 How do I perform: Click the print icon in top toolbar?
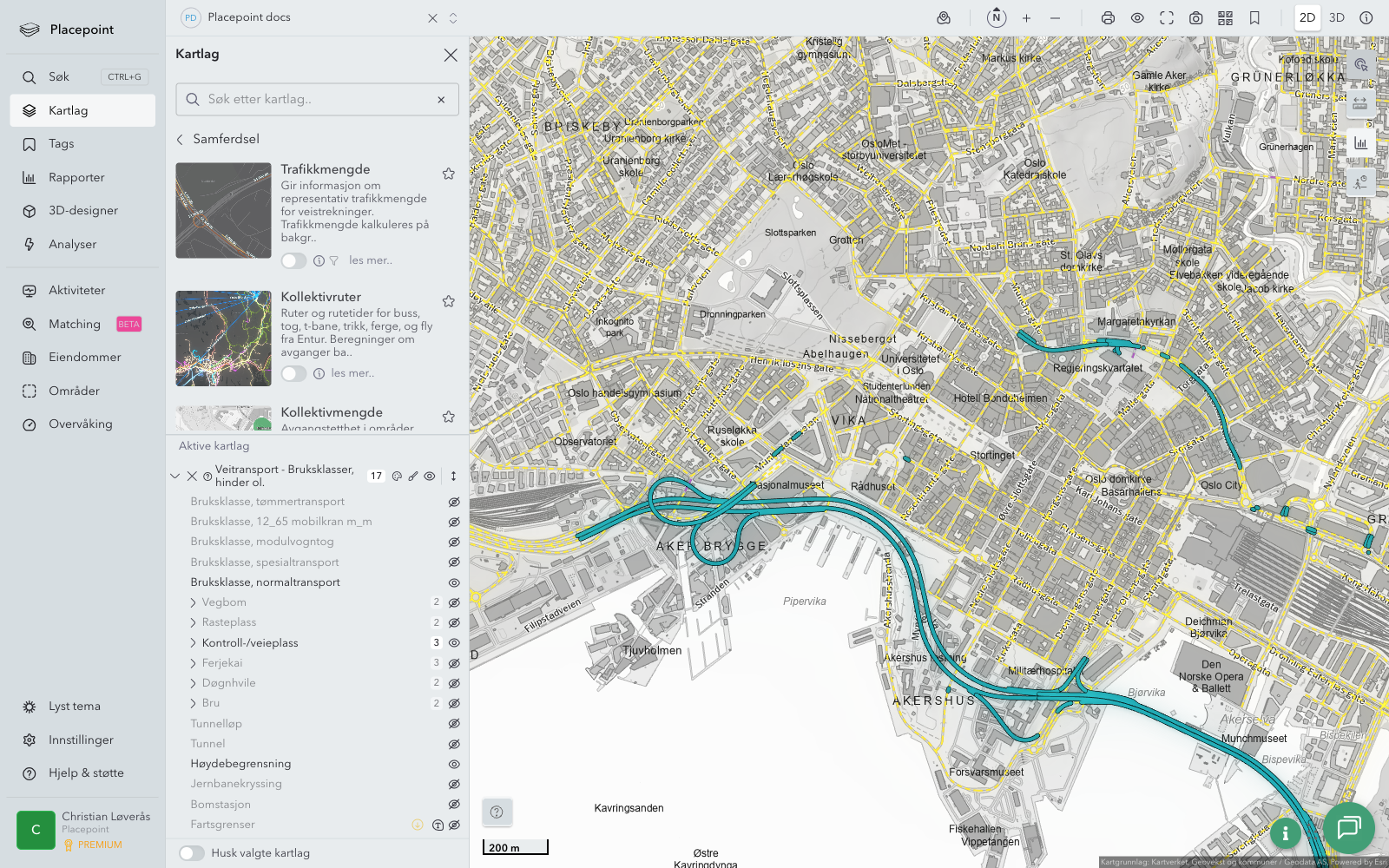point(1108,18)
